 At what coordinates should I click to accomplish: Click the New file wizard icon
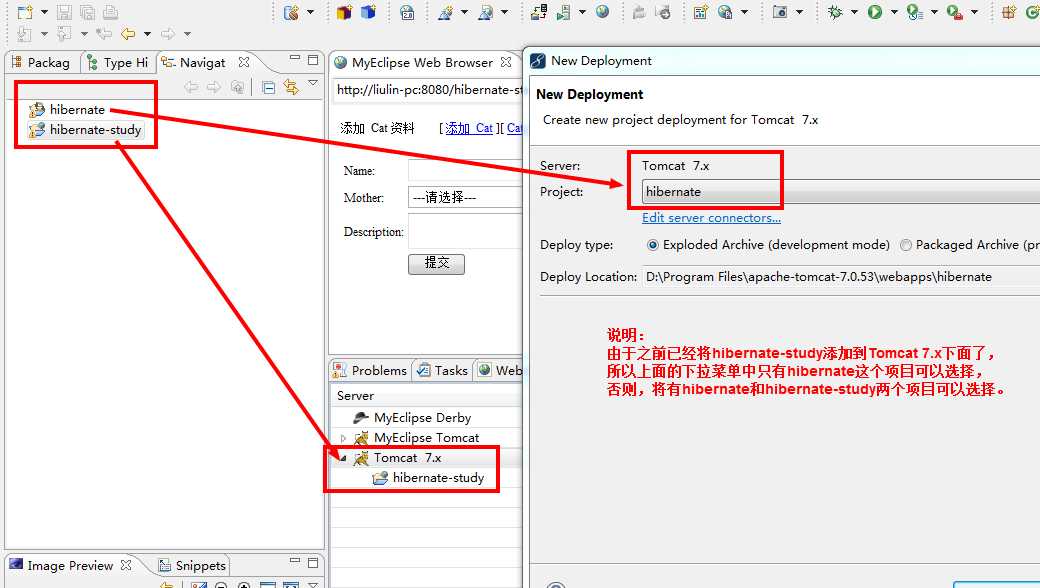click(25, 12)
